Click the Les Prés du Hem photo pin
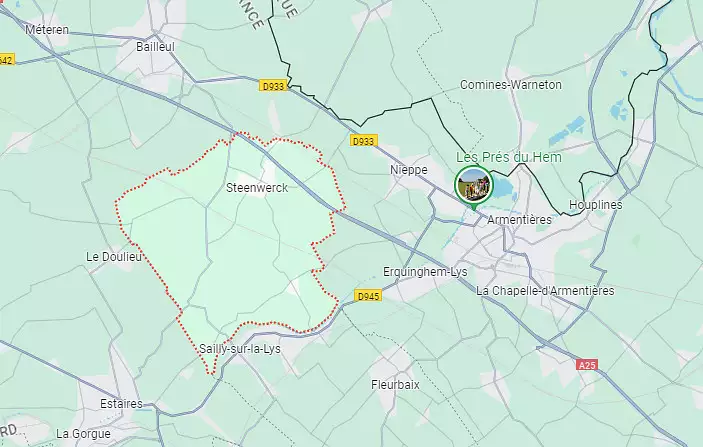Screen dimensions: 703x447 pyautogui.click(x=473, y=185)
